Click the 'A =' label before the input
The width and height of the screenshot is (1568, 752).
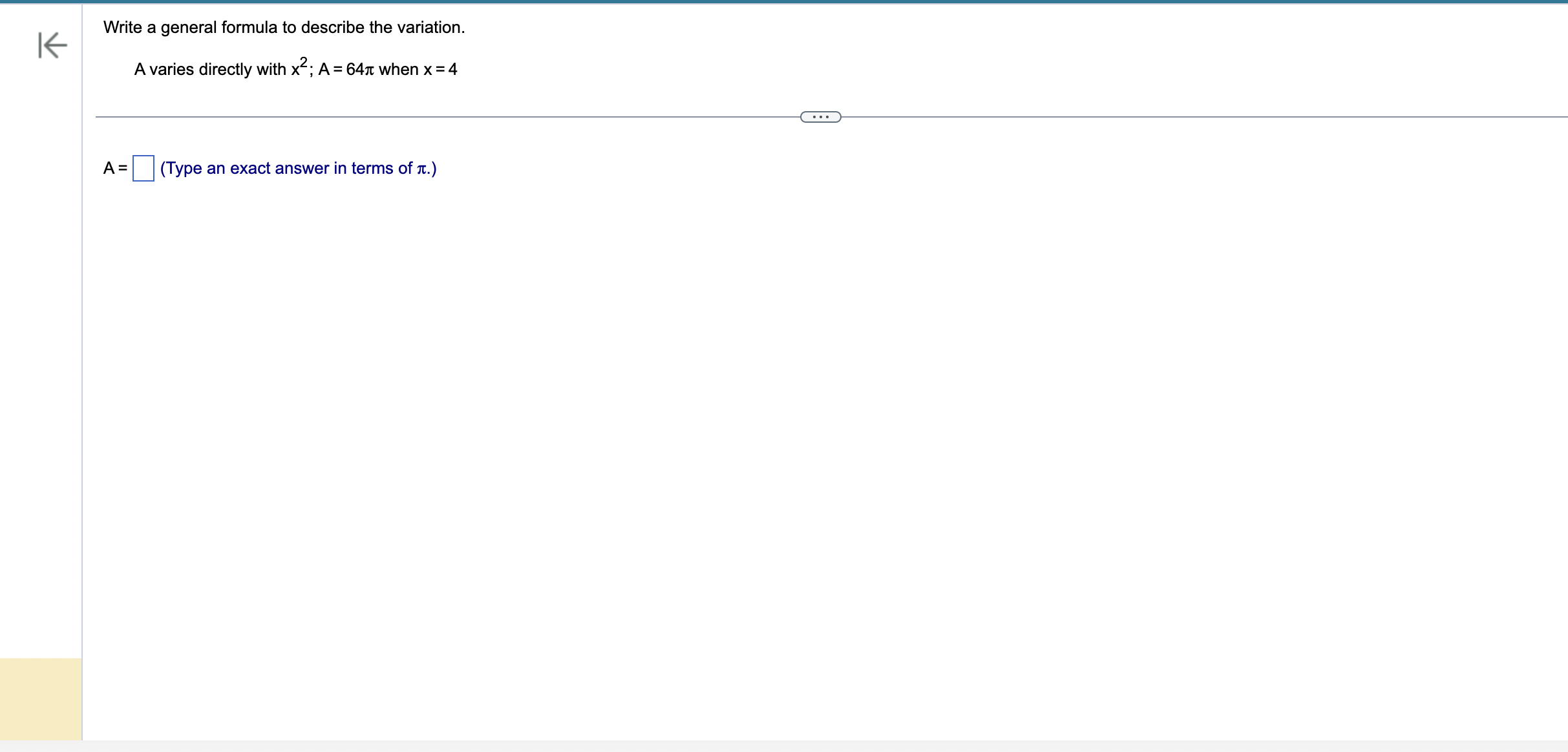tap(115, 169)
